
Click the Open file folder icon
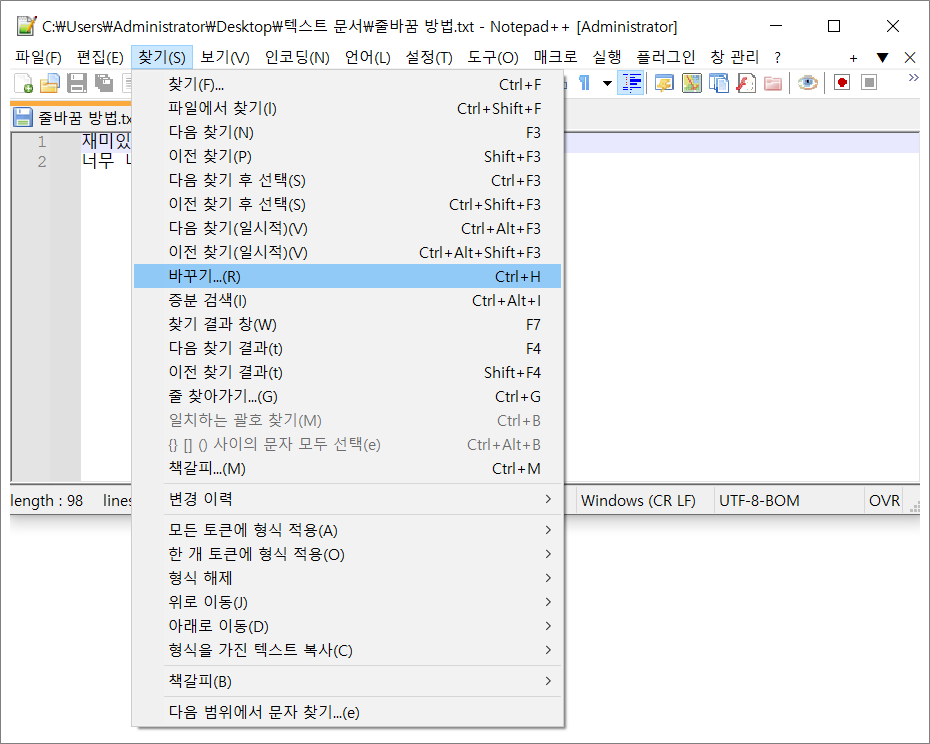50,83
